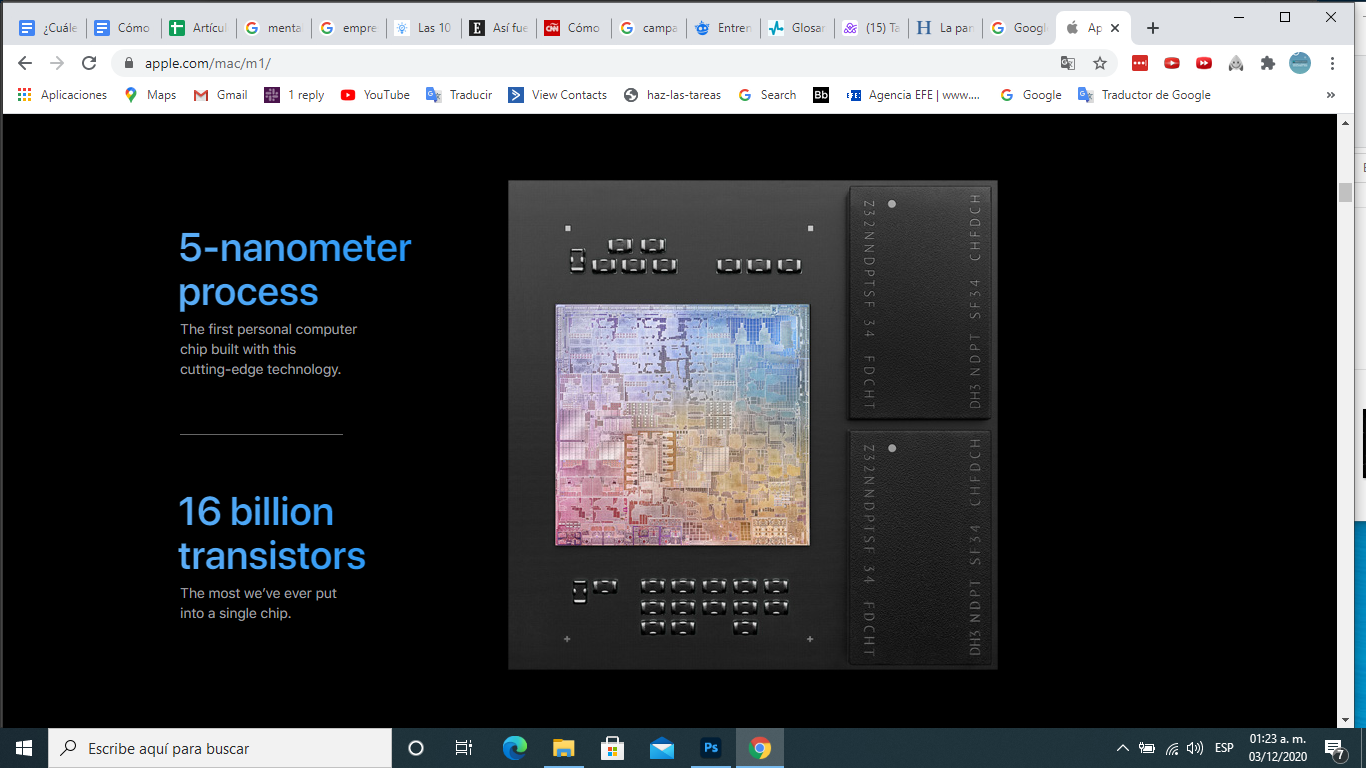Show hidden system tray icons
Viewport: 1366px width, 768px height.
1123,748
